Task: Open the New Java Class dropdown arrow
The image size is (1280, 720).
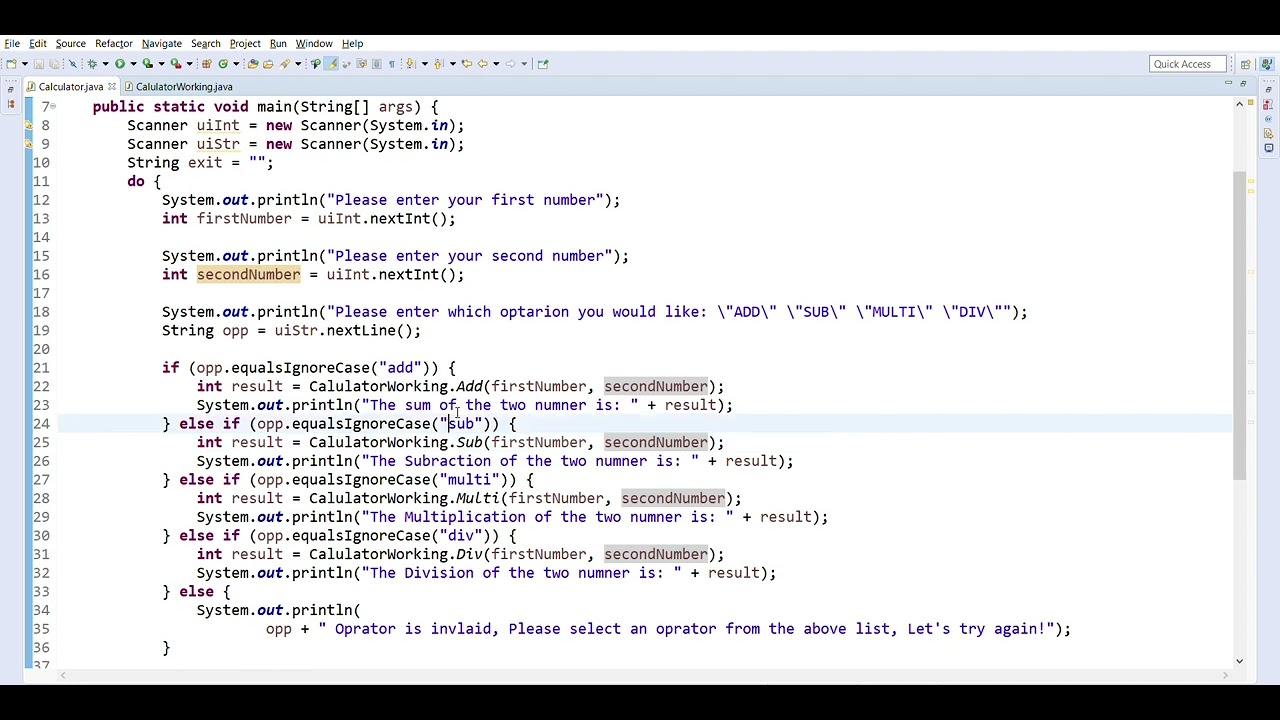Action: pyautogui.click(x=236, y=64)
